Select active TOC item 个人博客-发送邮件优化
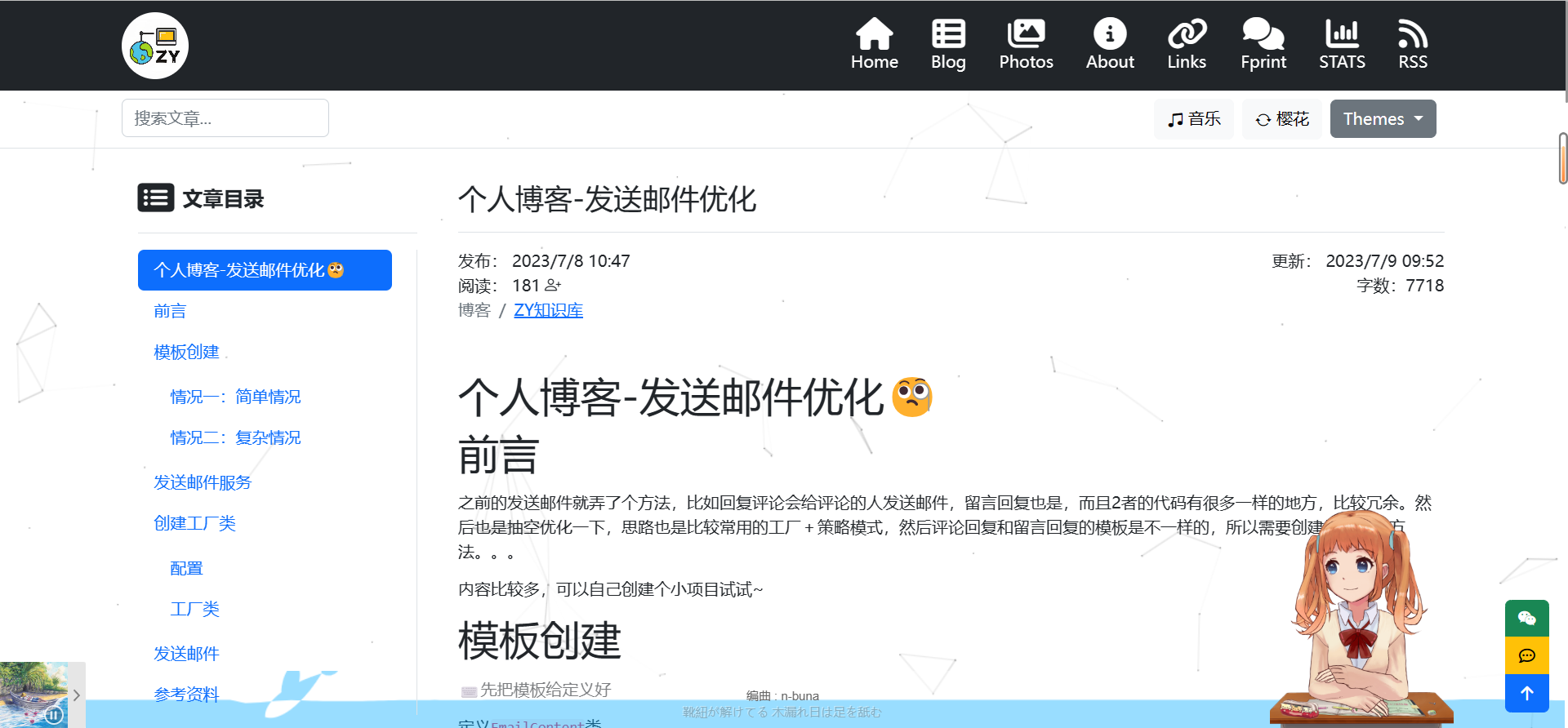This screenshot has width=1568, height=728. tap(265, 270)
